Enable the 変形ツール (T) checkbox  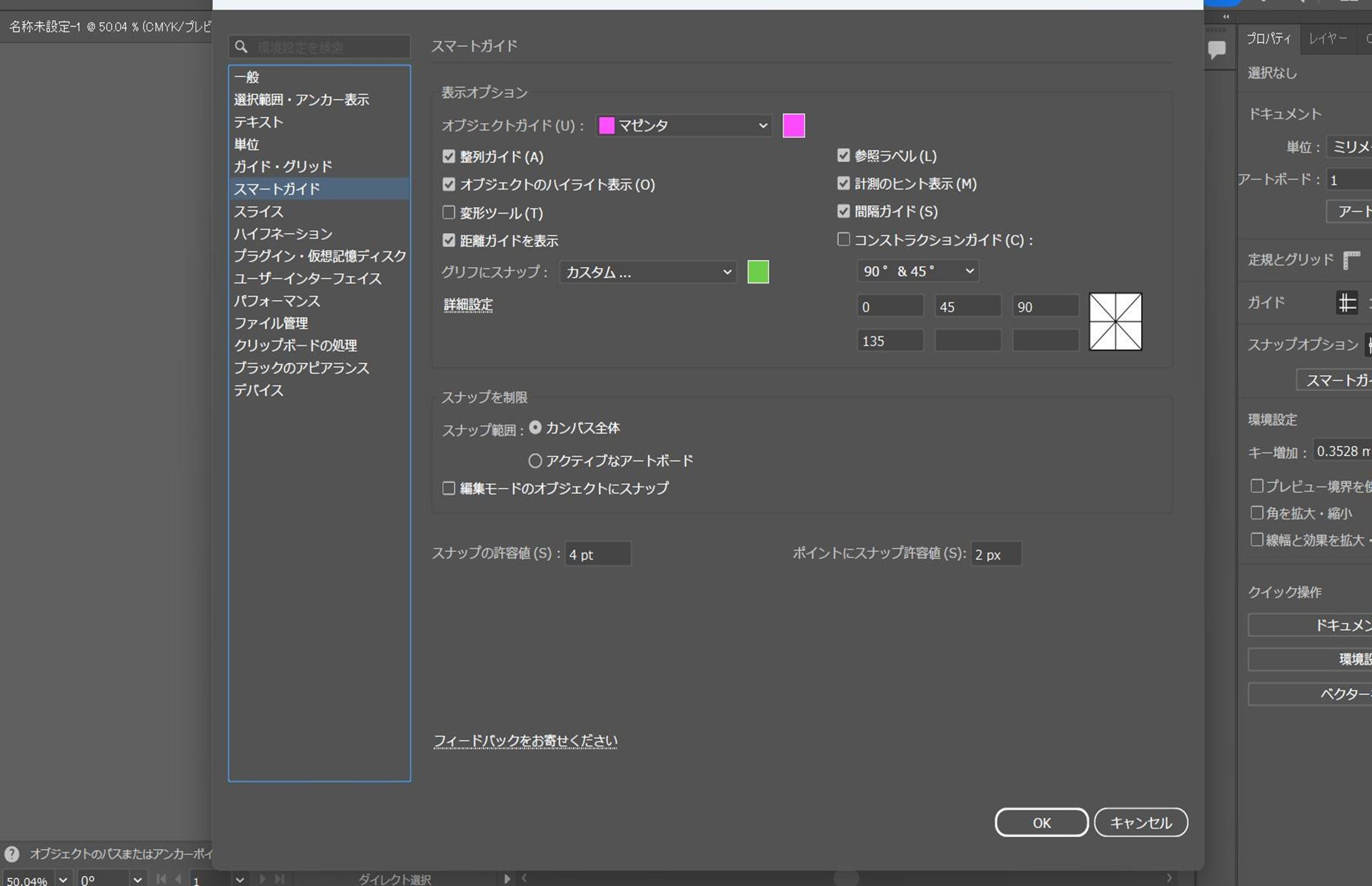449,213
